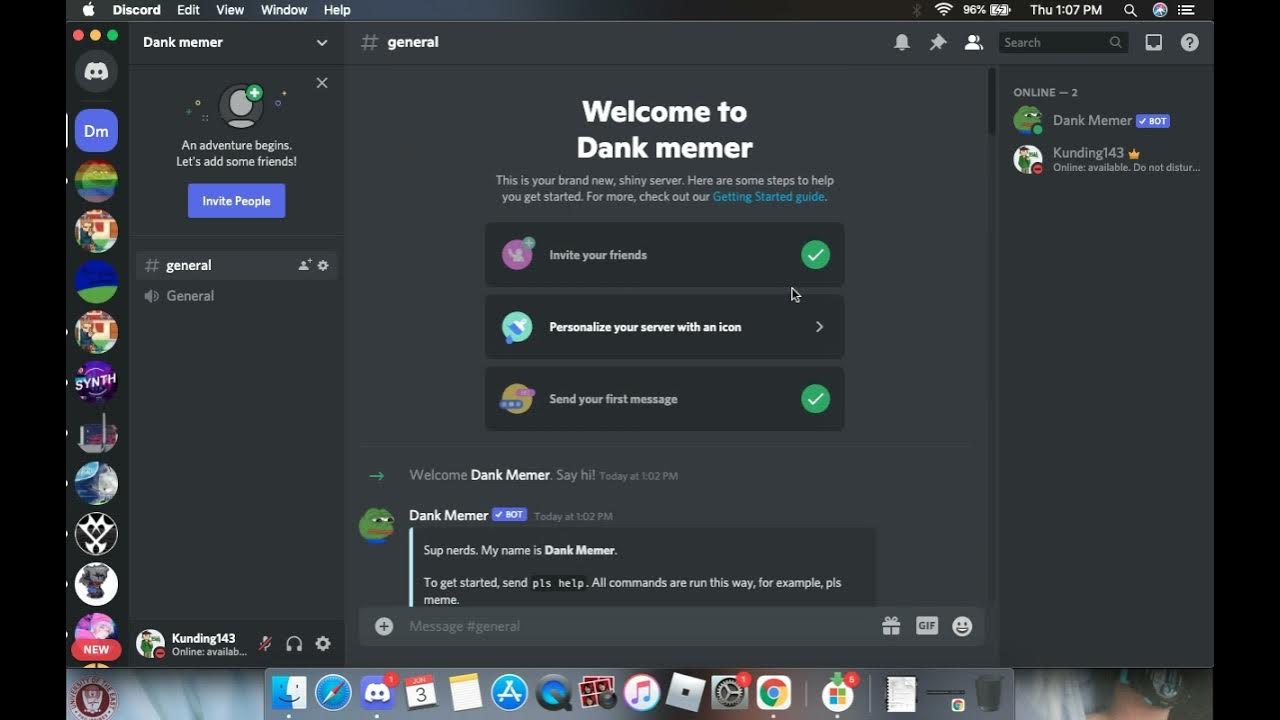Open Music app from the dock
Screen dimensions: 1280x720
point(641,692)
